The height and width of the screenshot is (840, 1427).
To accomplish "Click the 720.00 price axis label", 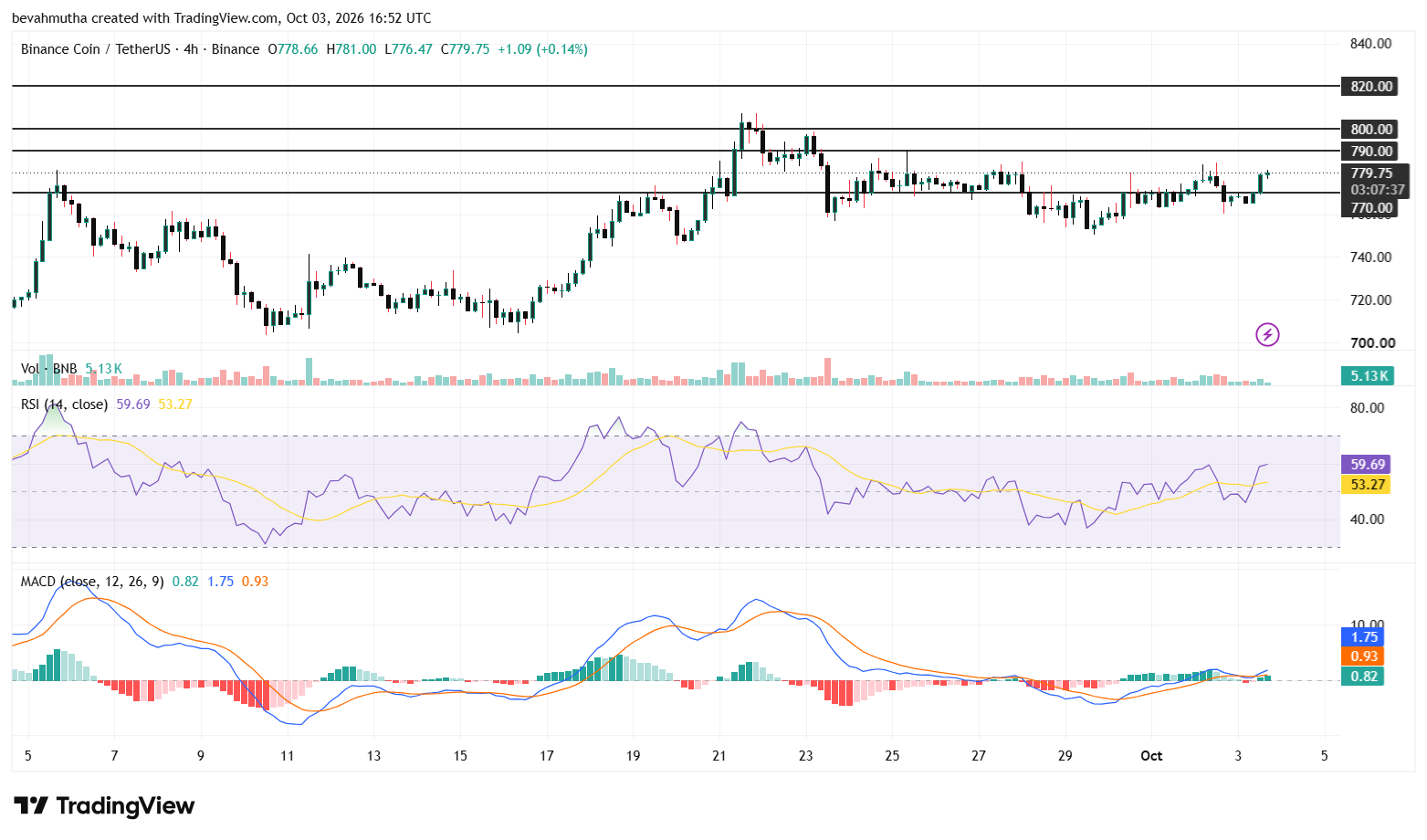I will click(1371, 300).
